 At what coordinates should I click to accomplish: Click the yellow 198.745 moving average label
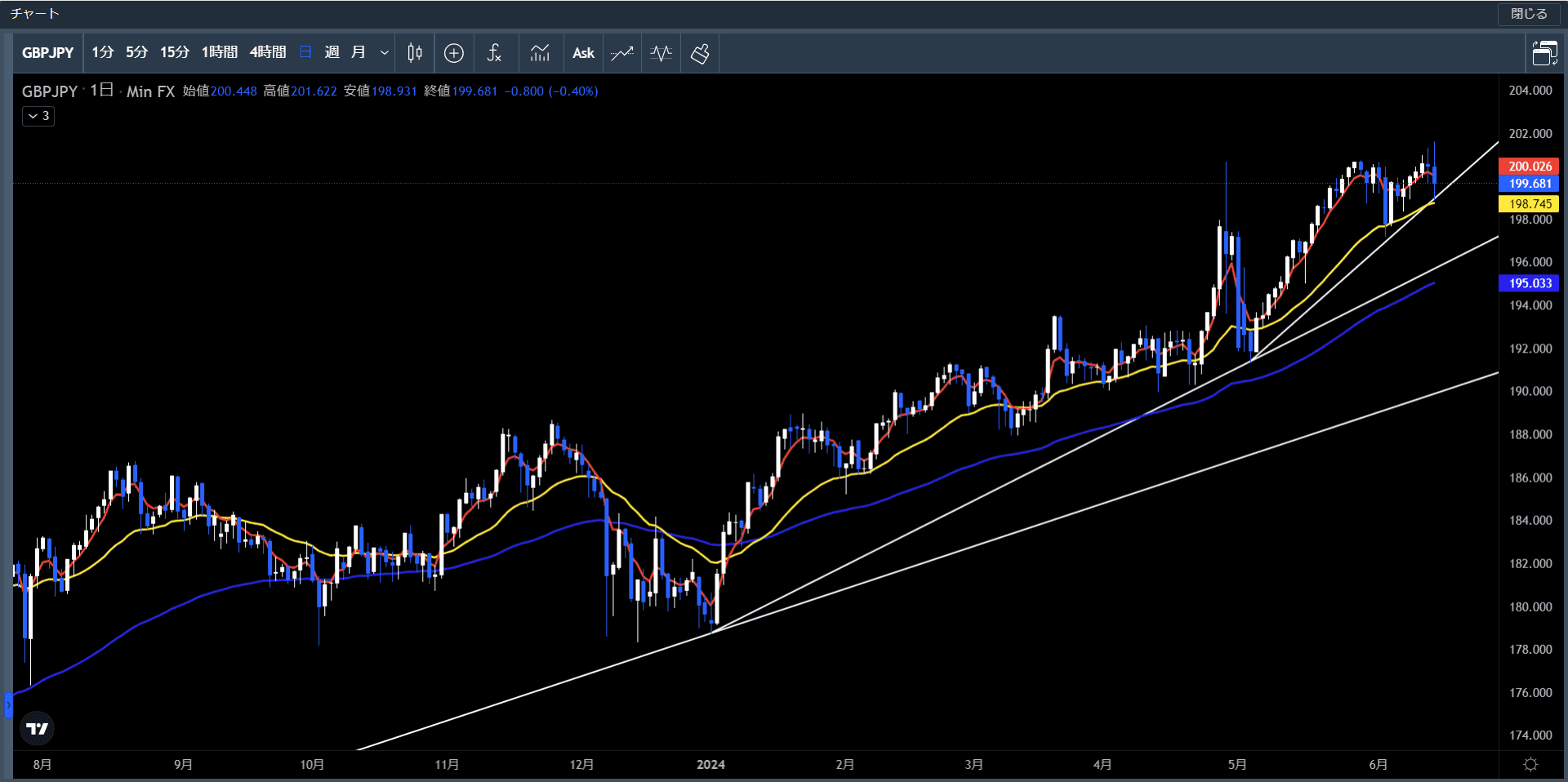click(1529, 204)
